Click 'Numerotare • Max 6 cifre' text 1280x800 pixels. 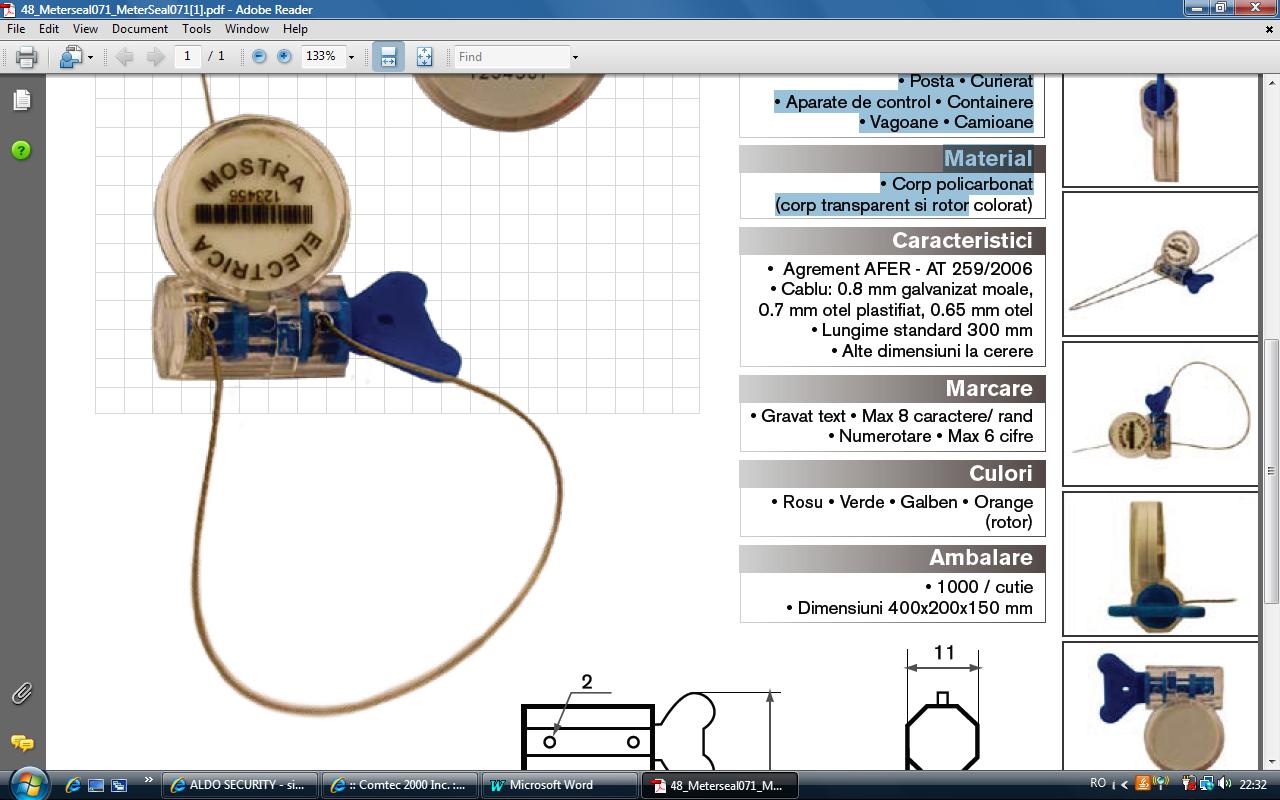pyautogui.click(x=931, y=436)
